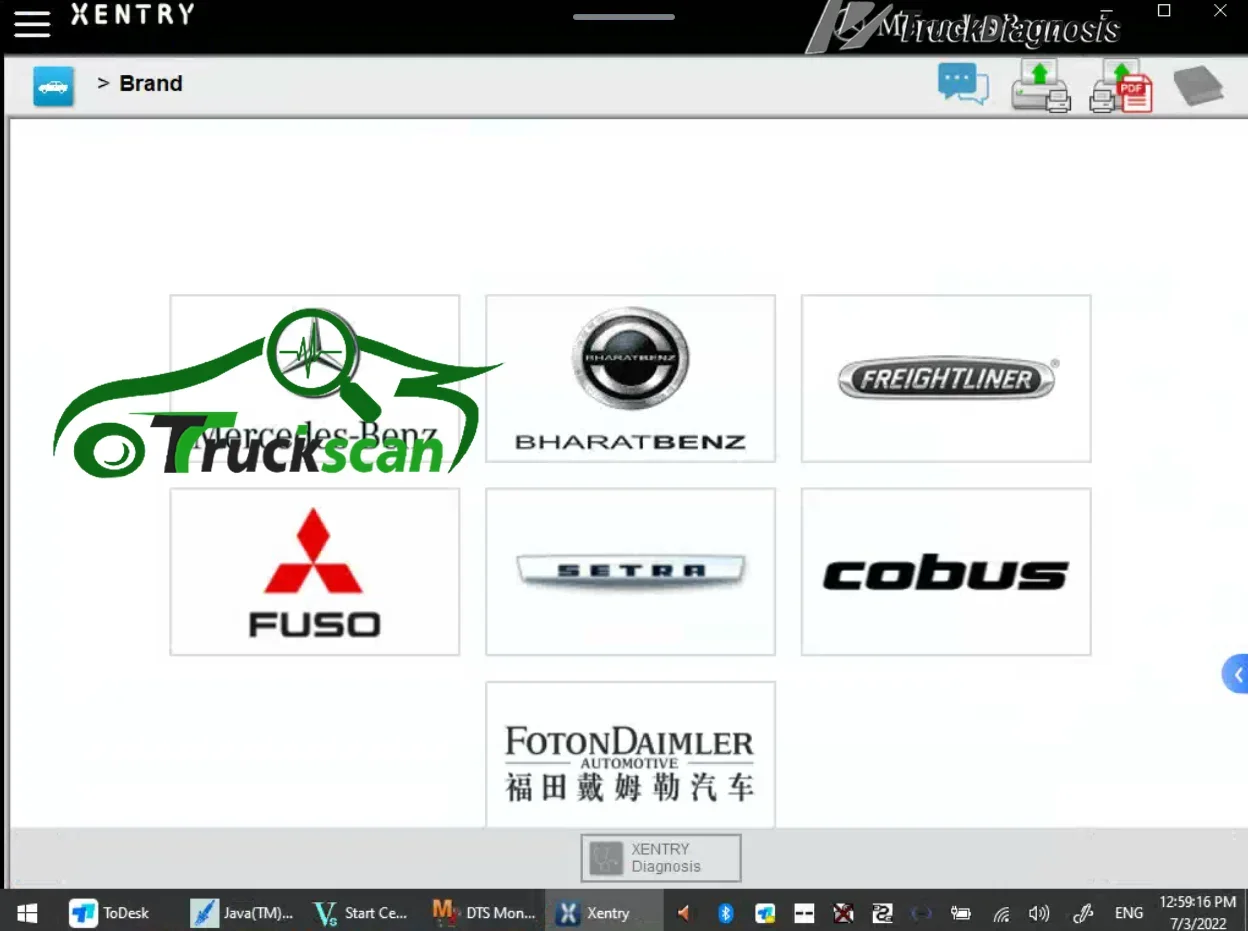
Task: Open the documentation book icon
Action: (1198, 84)
